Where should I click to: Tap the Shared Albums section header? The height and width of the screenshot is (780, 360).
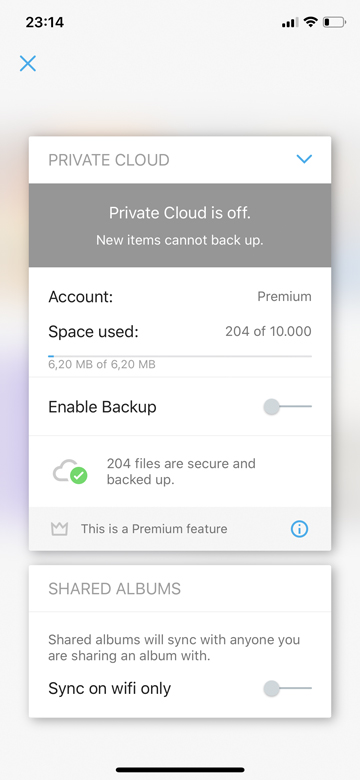(x=114, y=589)
